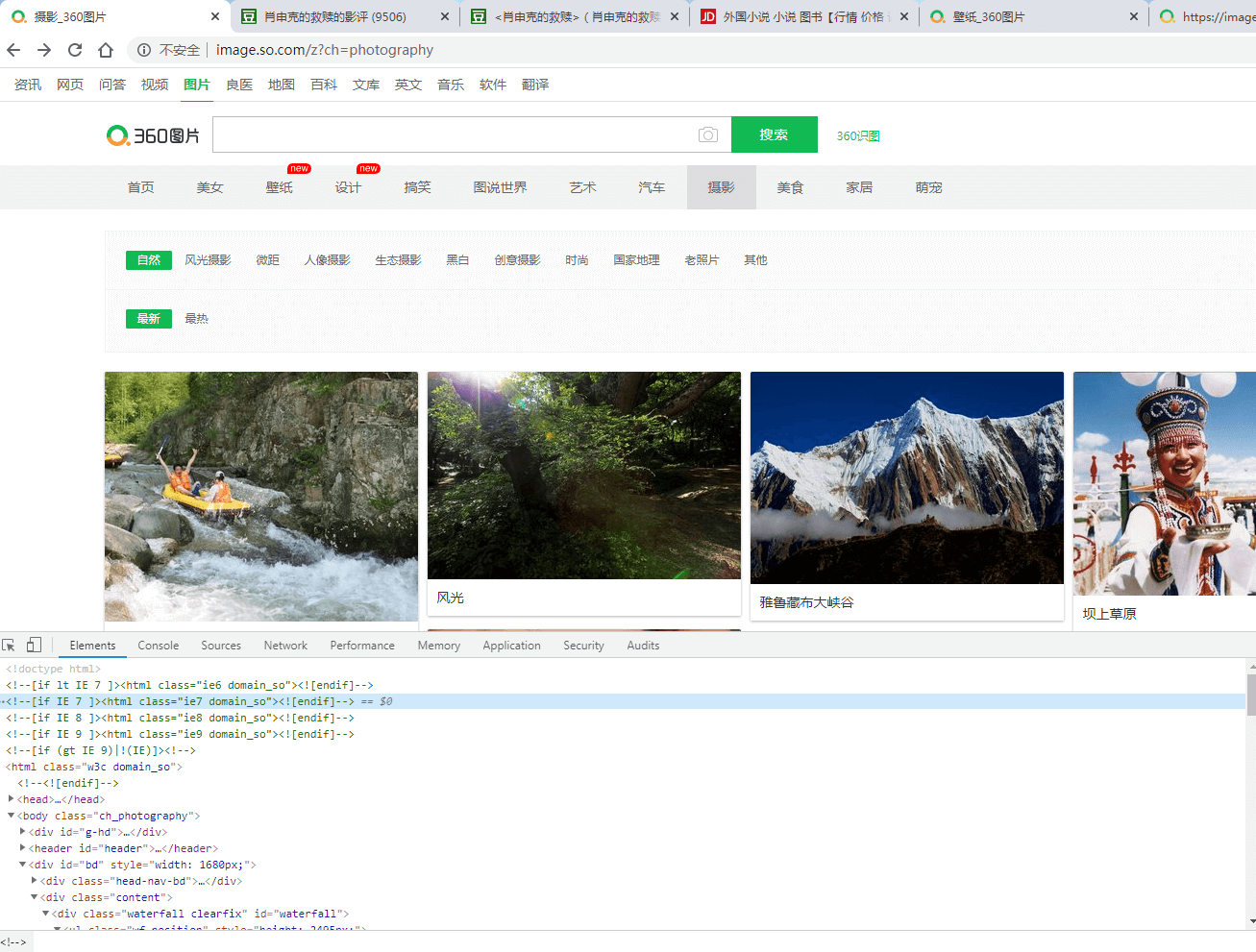Image resolution: width=1256 pixels, height=952 pixels.
Task: Click the 资讯 link in top bar
Action: [x=28, y=85]
